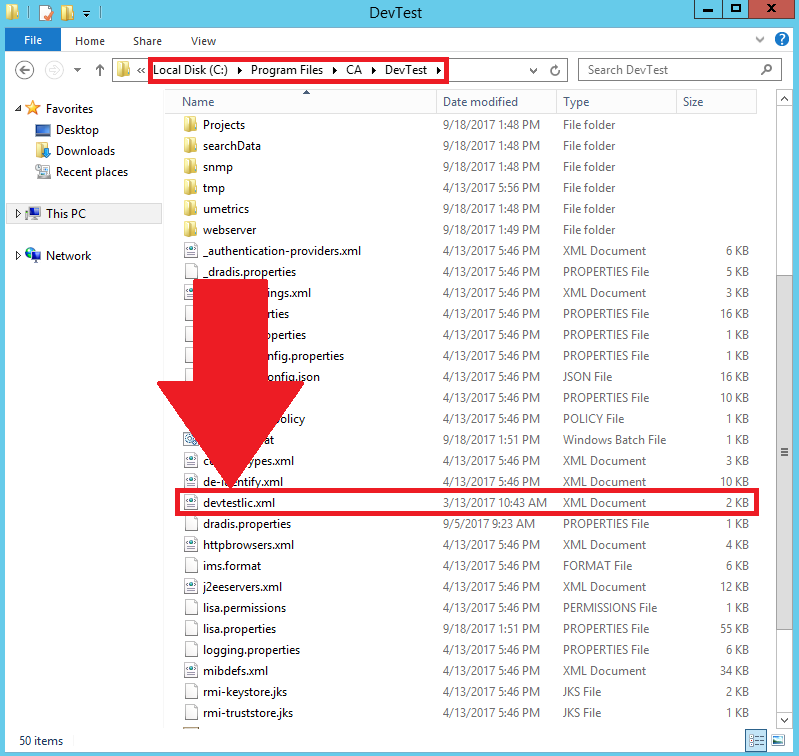Click CA breadcrumb in address bar
Screen dimensions: 799x756
(x=354, y=70)
